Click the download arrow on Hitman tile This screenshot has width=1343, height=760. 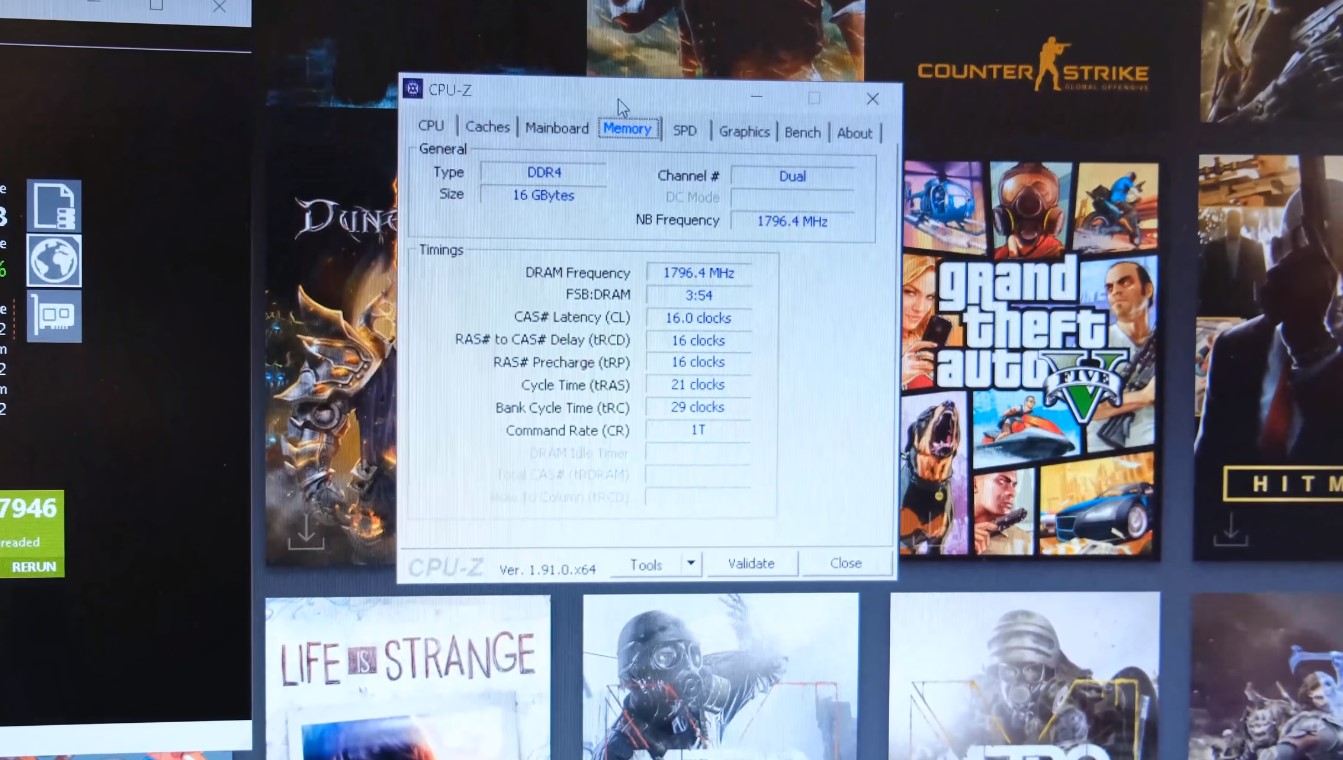(x=1230, y=529)
